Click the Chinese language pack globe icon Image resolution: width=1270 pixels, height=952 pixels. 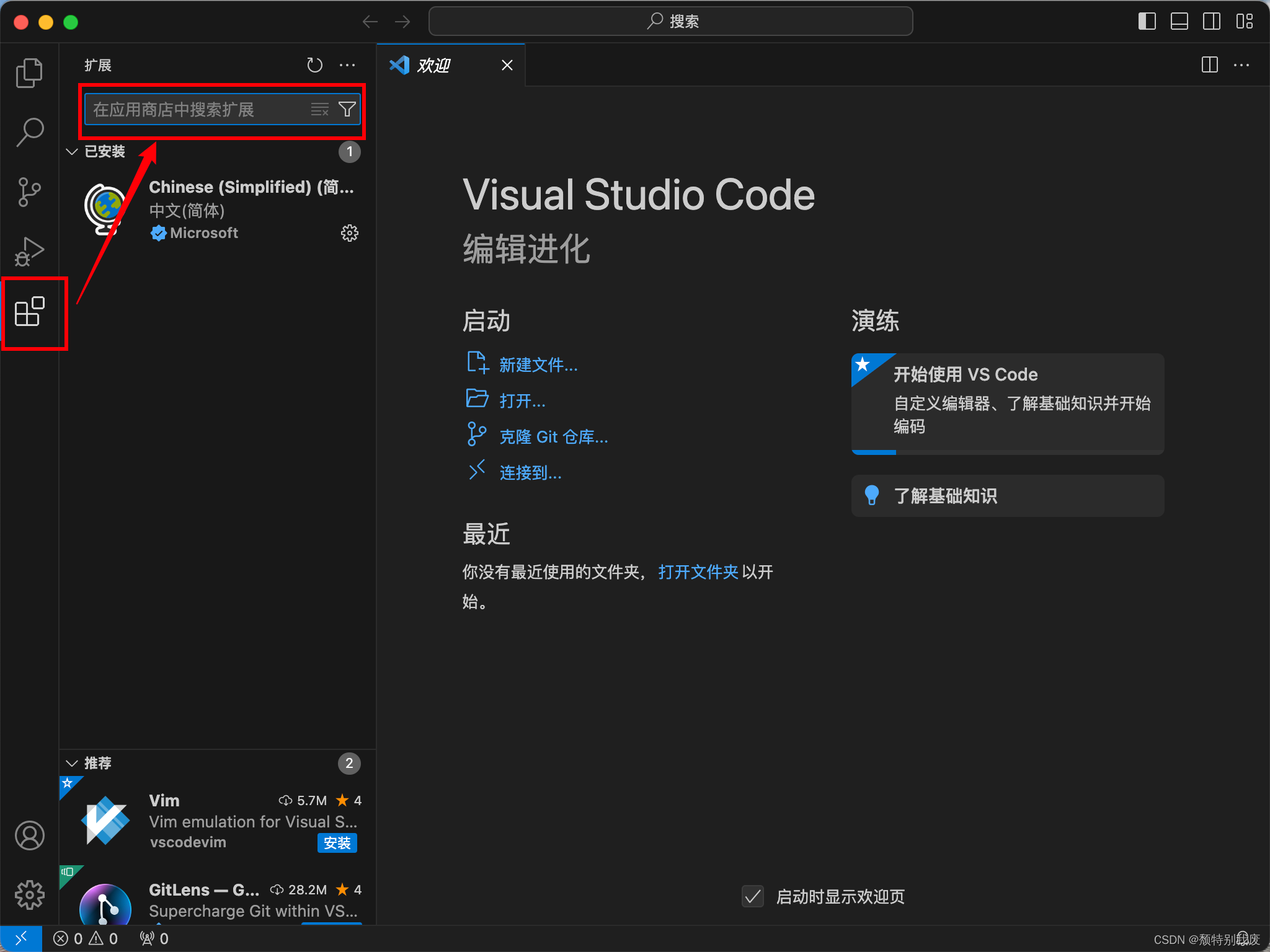click(x=105, y=209)
